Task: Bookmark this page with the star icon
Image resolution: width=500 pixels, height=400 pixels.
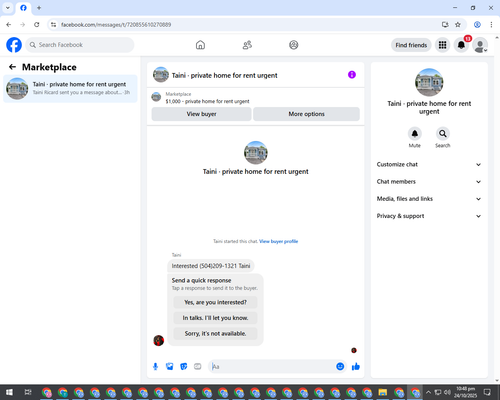Action: (458, 25)
